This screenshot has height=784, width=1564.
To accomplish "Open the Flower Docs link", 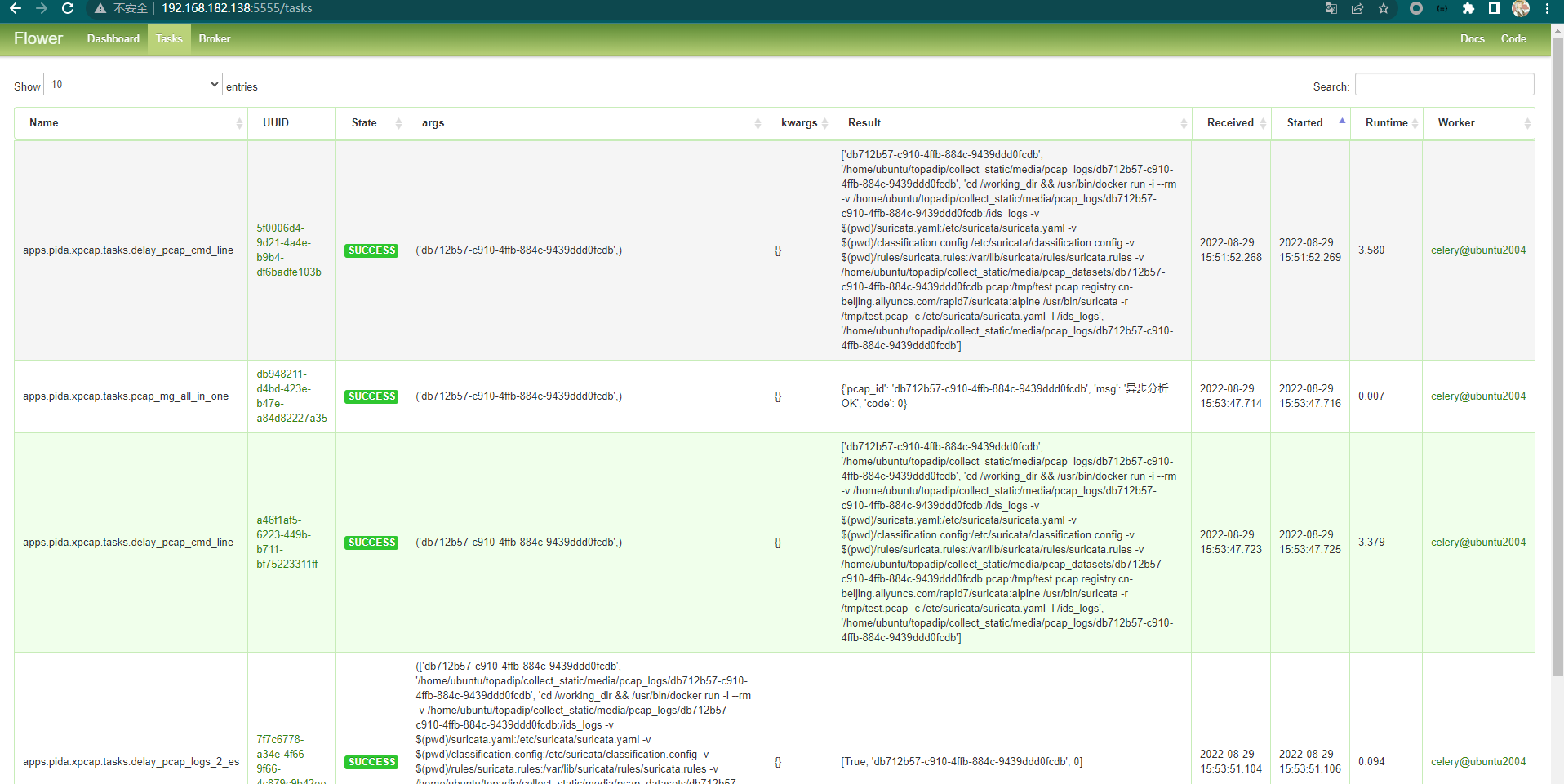I will 1472,38.
